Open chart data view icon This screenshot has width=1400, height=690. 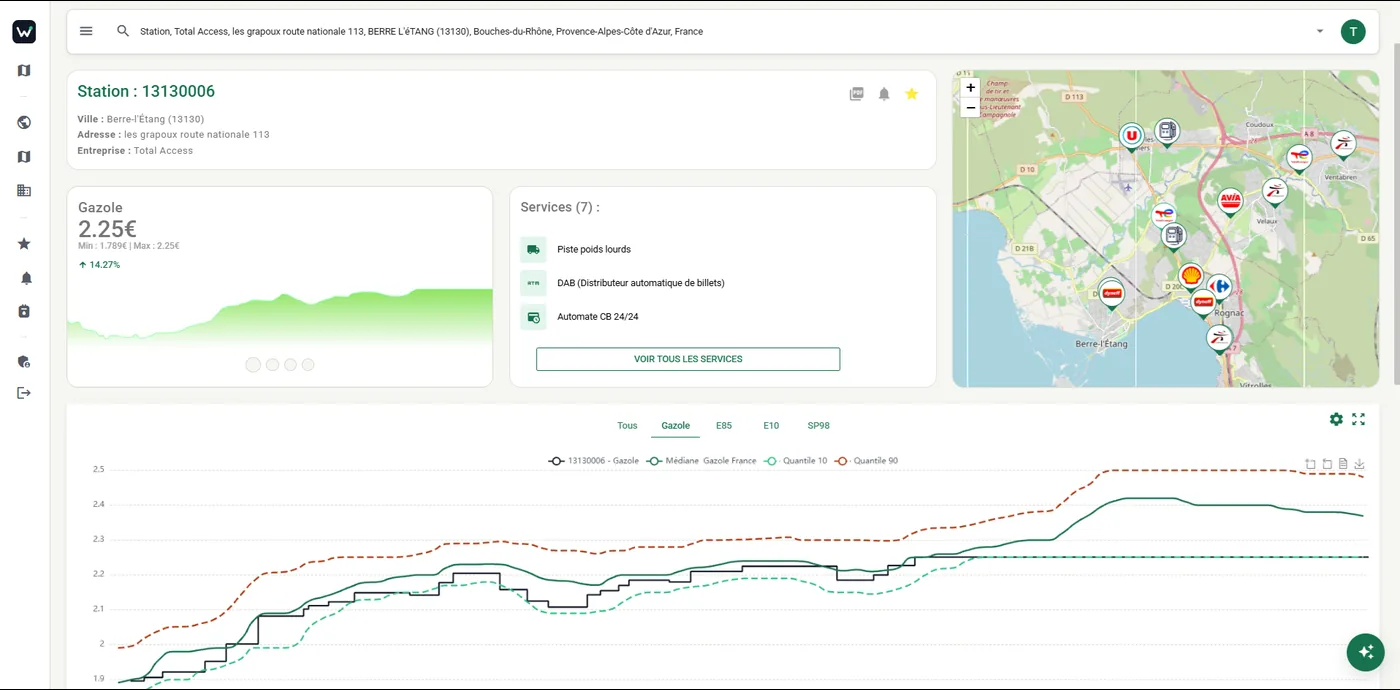point(1343,464)
